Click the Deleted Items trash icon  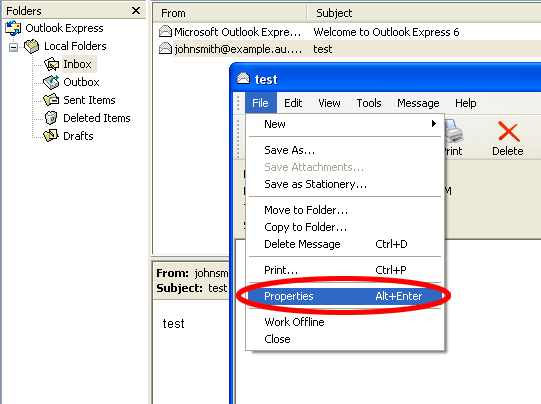coord(51,118)
